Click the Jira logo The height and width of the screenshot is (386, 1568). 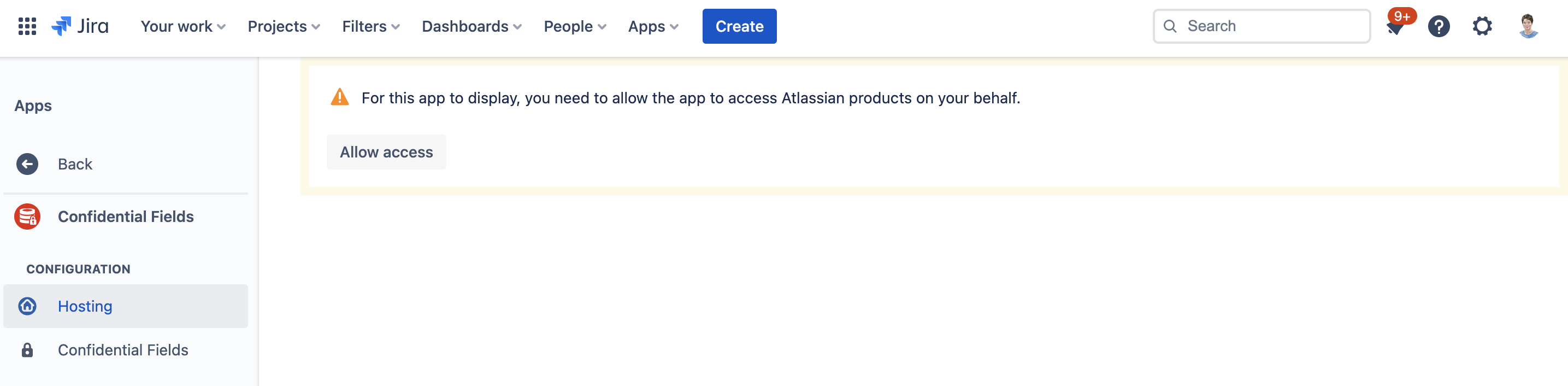pos(80,26)
